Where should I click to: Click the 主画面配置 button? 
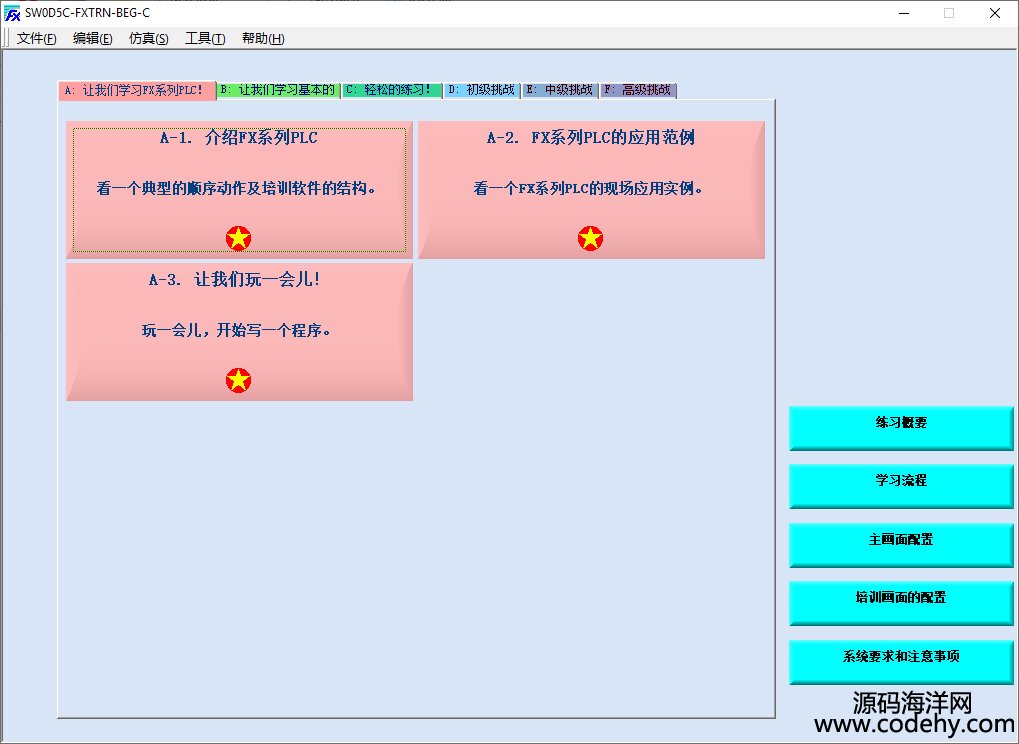click(x=901, y=545)
